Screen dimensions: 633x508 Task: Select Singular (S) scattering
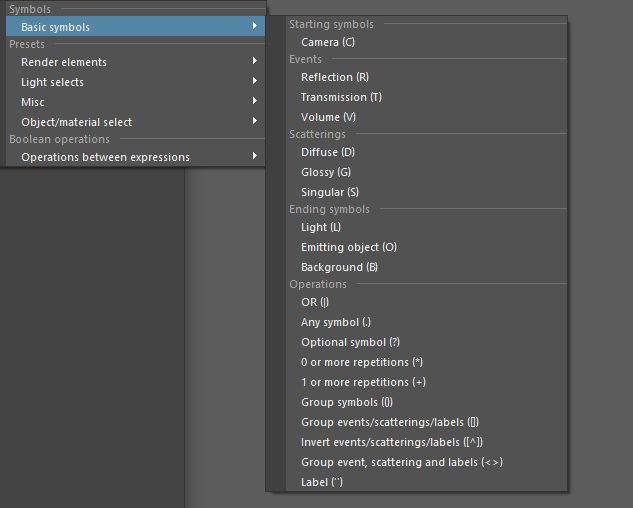pos(426,192)
